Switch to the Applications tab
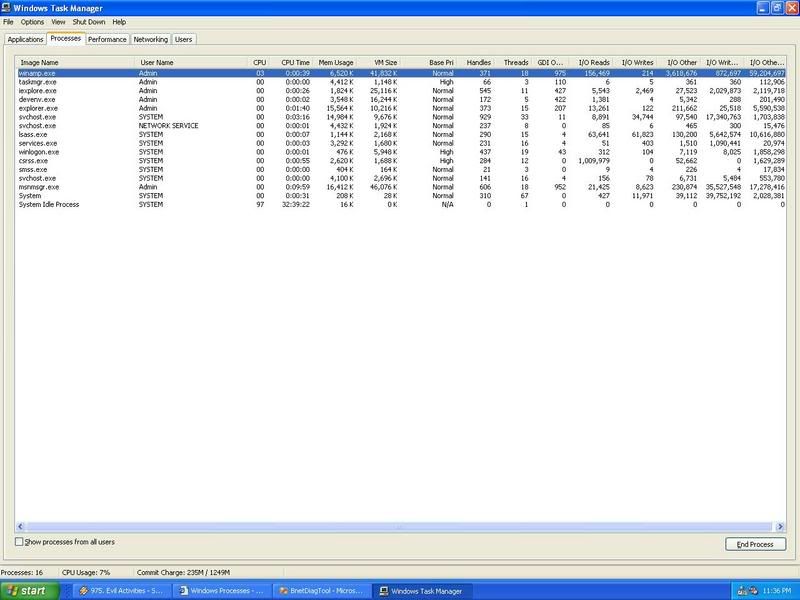 [26, 39]
